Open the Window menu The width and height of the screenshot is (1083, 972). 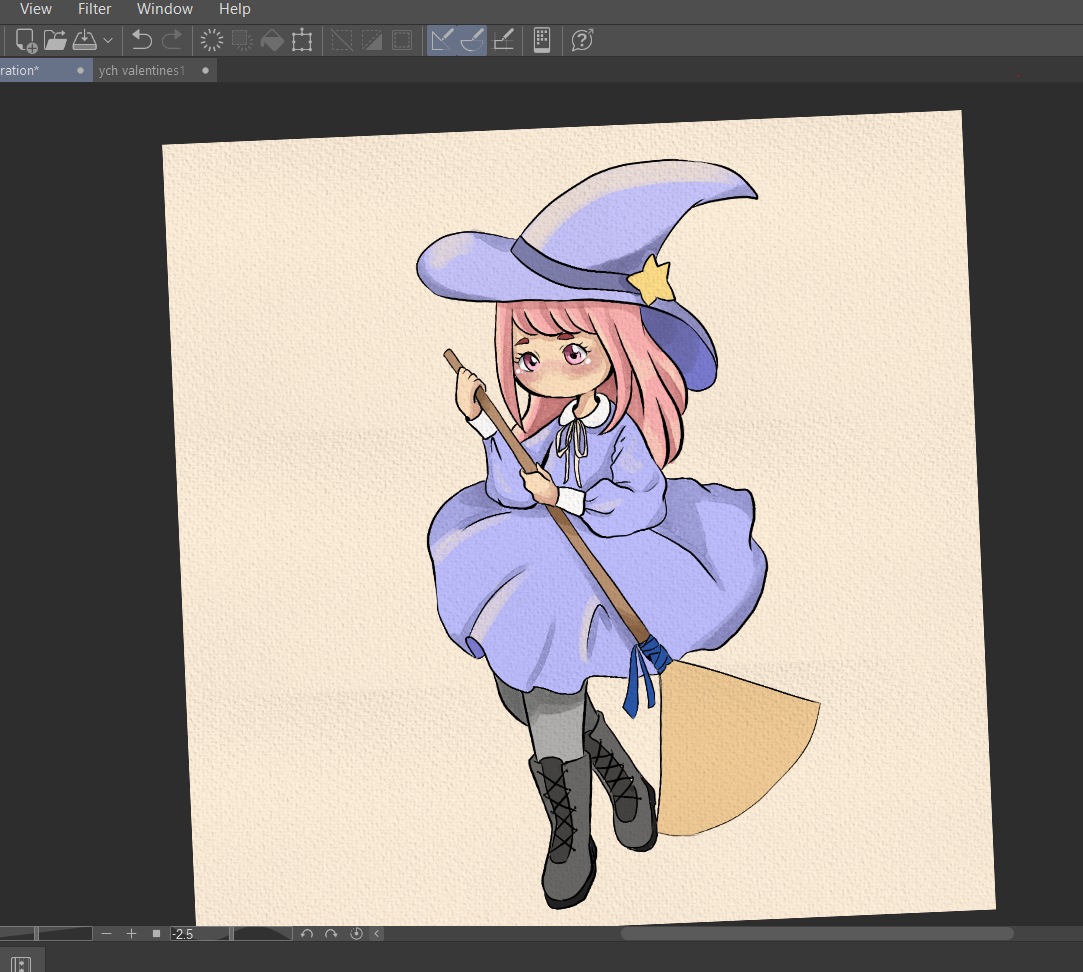(165, 9)
